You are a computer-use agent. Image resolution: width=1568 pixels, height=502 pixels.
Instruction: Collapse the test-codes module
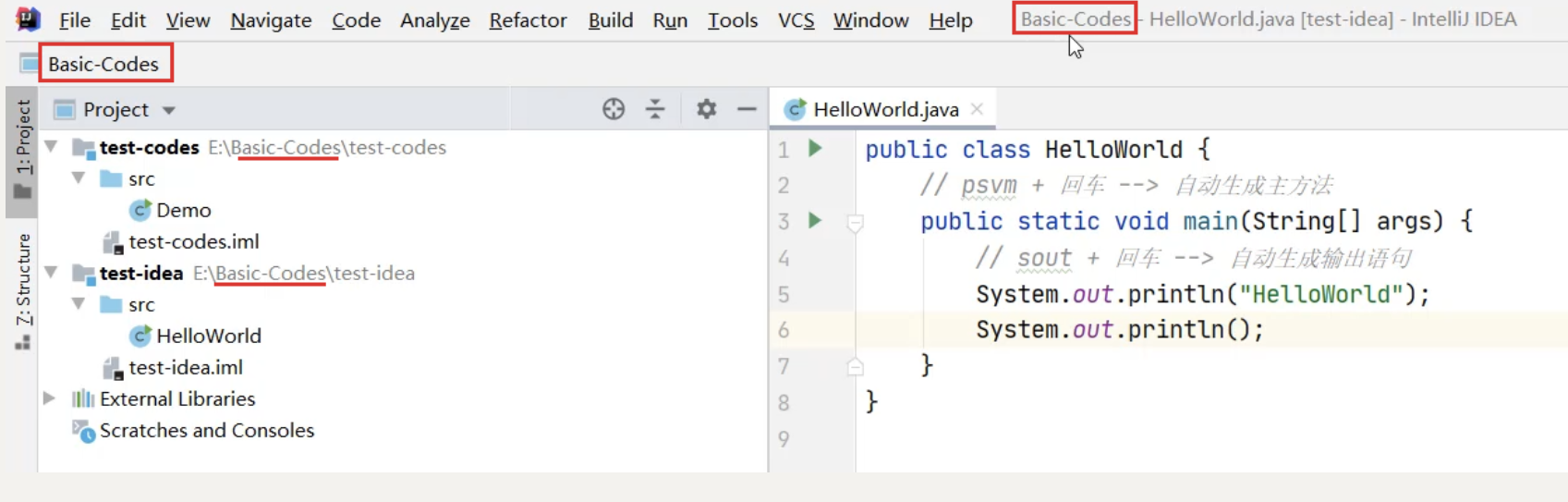click(x=52, y=147)
